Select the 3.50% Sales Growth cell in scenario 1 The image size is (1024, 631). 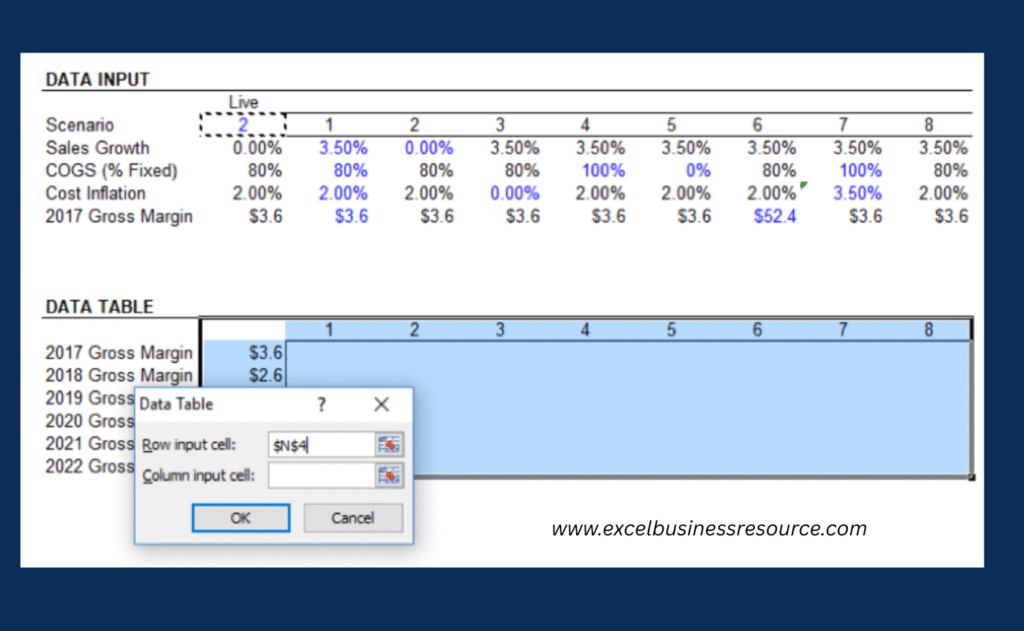pos(344,147)
